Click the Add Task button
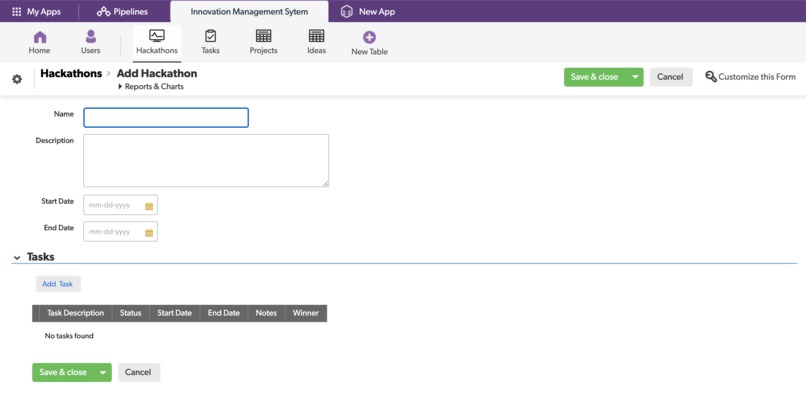The width and height of the screenshot is (806, 394). (58, 284)
